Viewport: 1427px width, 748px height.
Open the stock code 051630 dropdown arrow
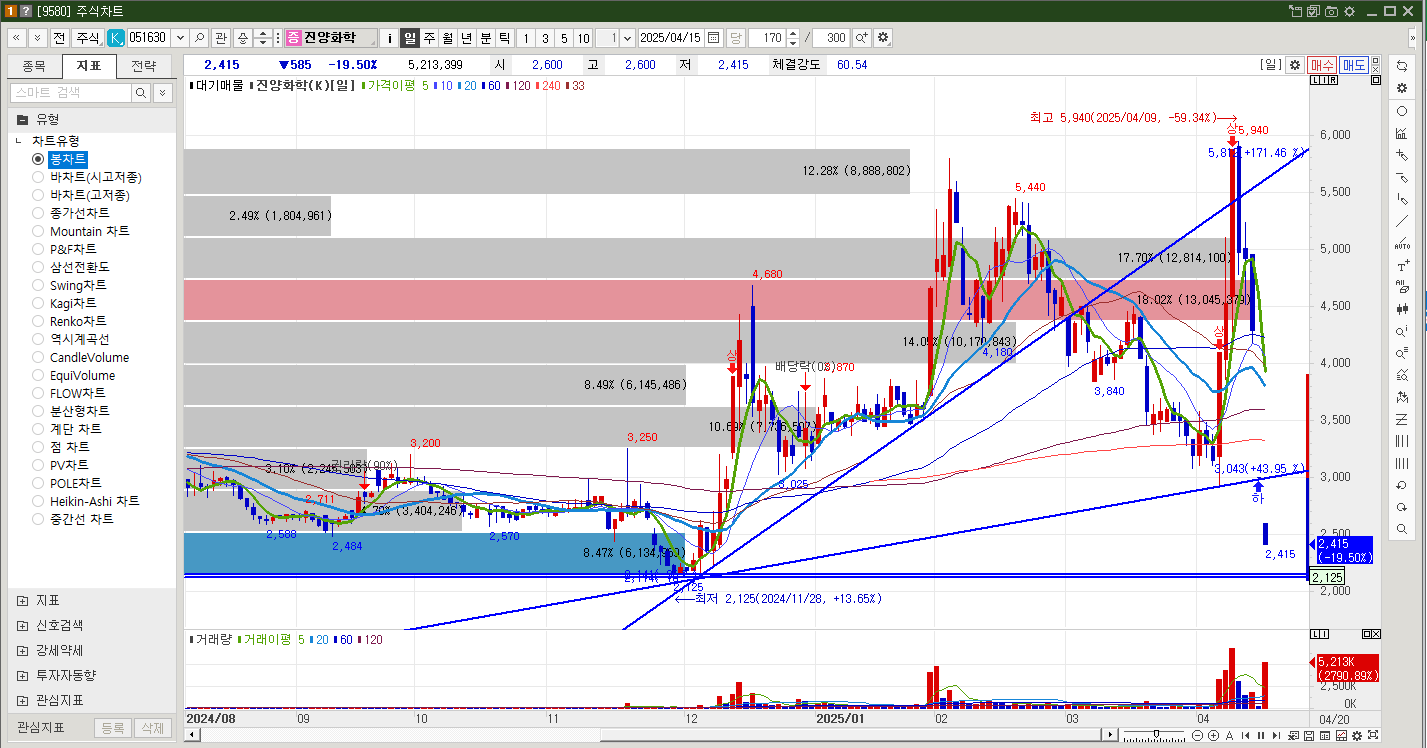coord(180,37)
